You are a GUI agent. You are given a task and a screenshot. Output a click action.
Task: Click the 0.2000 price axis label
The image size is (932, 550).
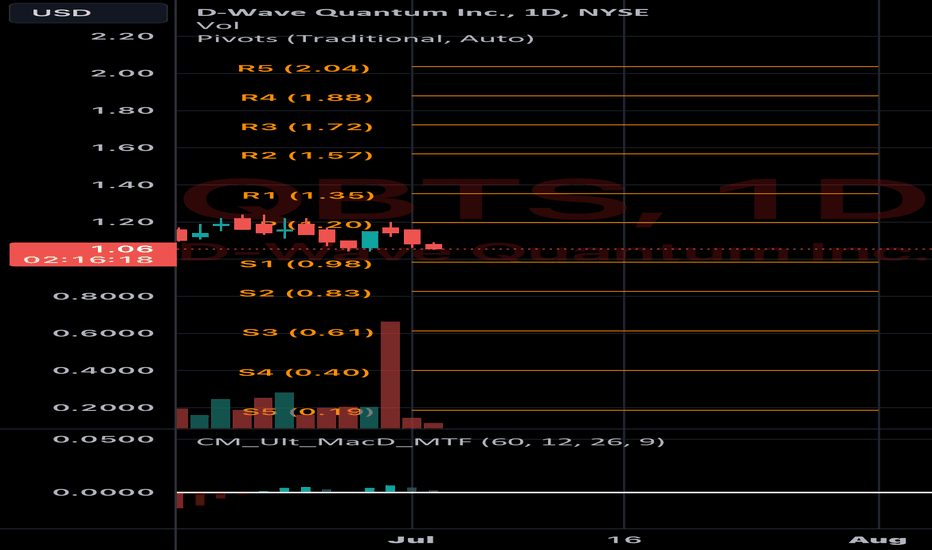pos(103,407)
